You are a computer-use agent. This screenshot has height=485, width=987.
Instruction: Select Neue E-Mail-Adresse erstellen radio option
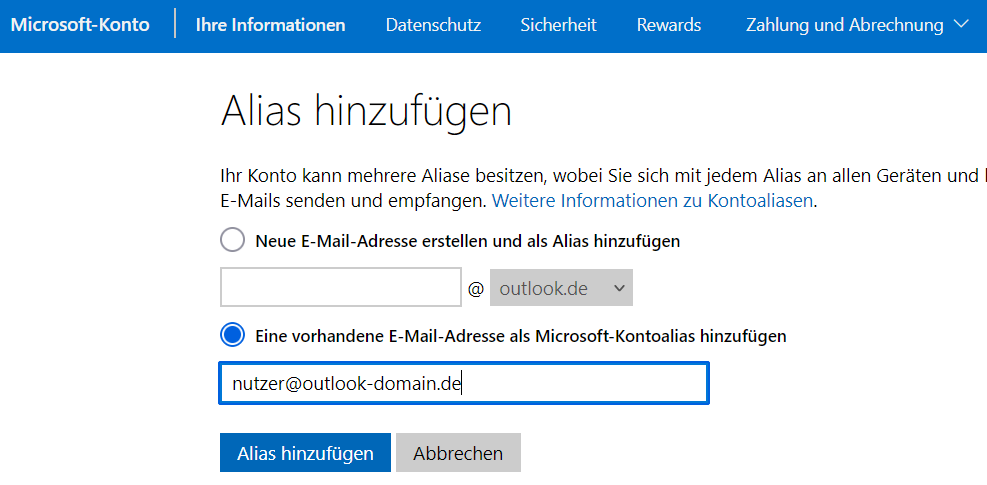pos(232,240)
